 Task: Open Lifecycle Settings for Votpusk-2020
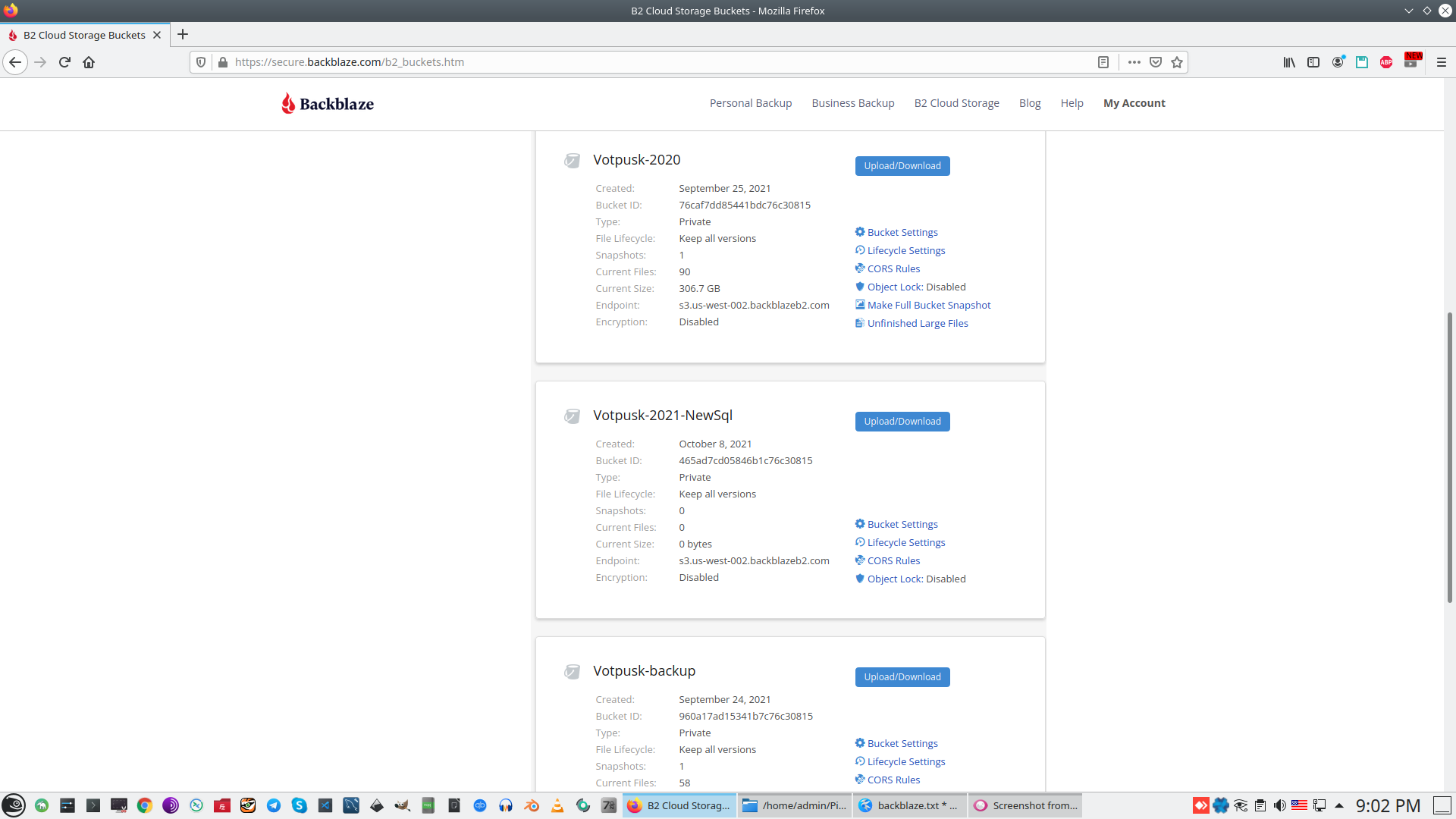[905, 250]
